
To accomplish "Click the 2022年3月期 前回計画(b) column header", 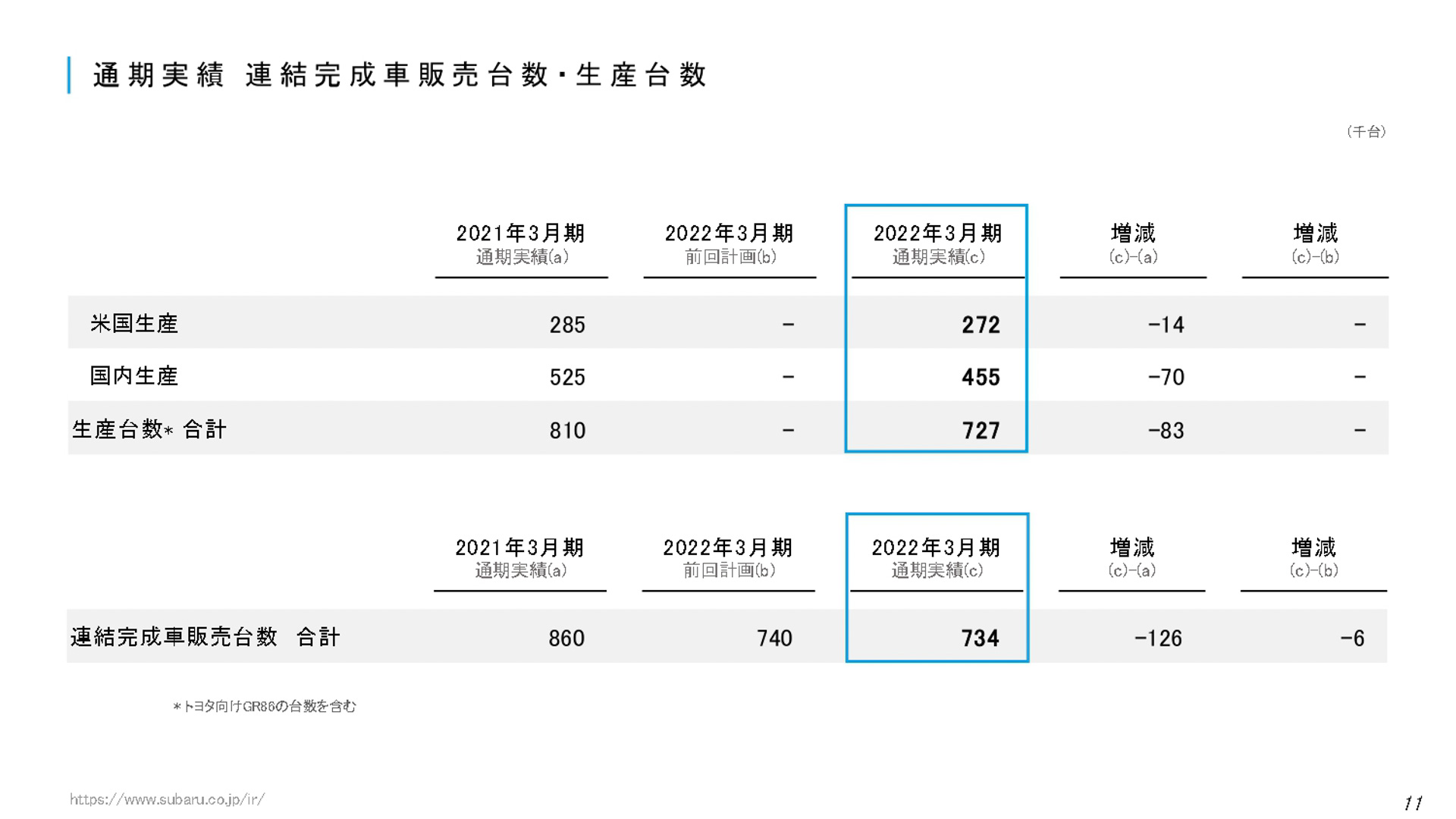I will coord(730,243).
